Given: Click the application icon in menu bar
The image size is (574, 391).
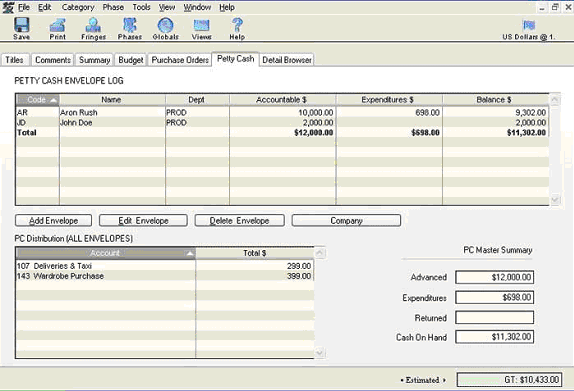Looking at the screenshot, I should (8, 7).
